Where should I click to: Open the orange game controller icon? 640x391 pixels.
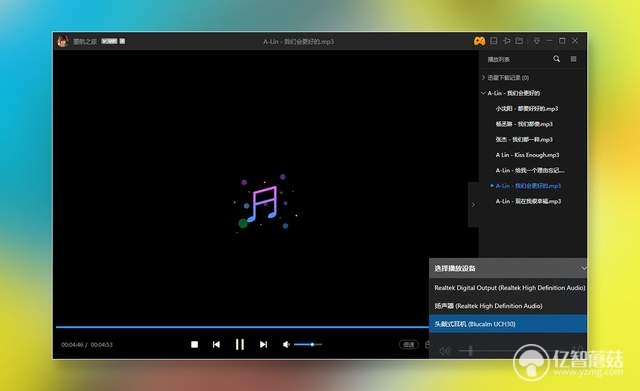coord(479,41)
